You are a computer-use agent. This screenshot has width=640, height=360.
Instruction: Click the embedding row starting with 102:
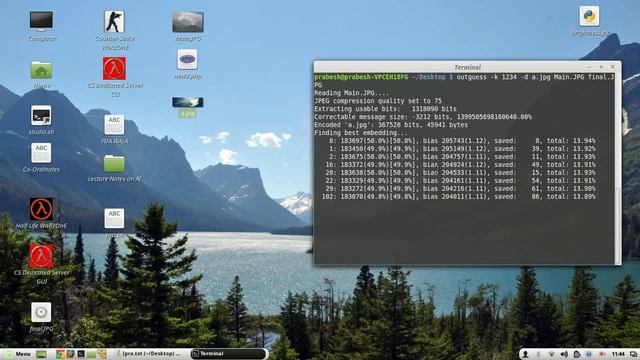(x=458, y=197)
